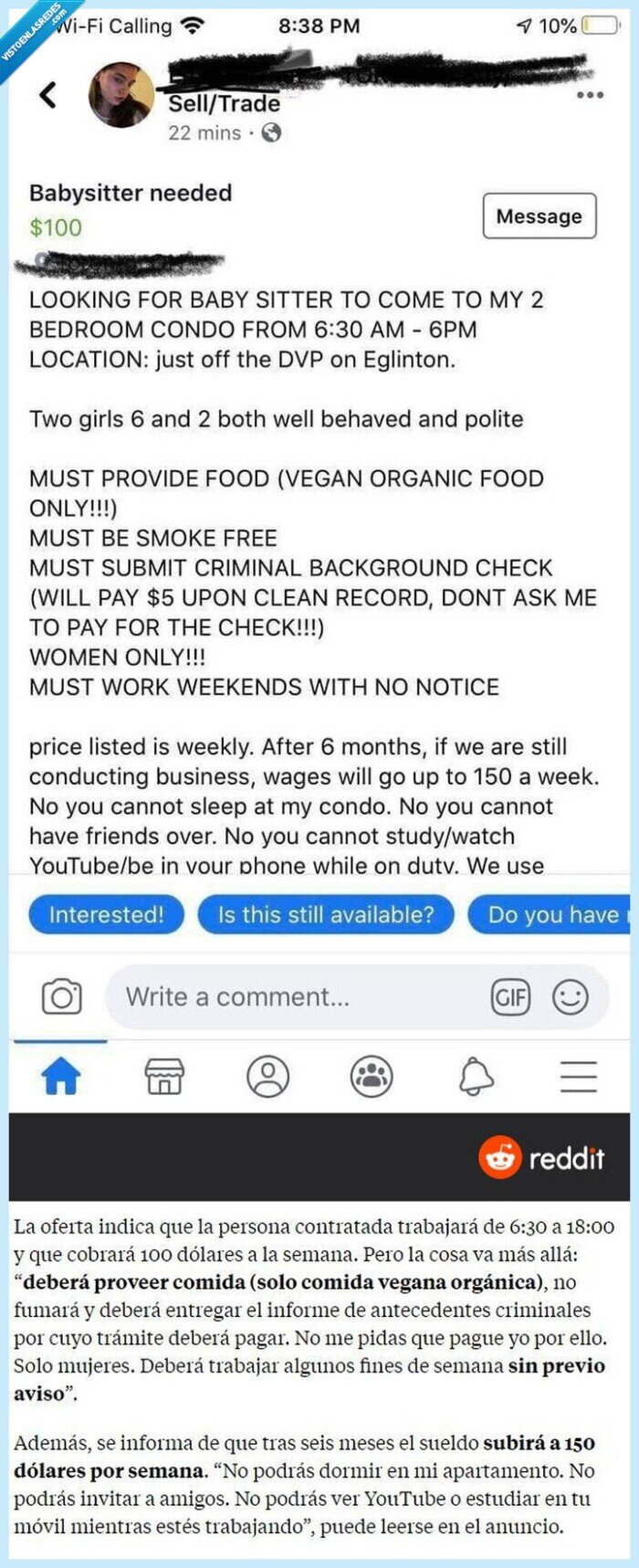Screen dimensions: 639x1568
Task: Go to the Home feed tab
Action: pyautogui.click(x=61, y=1077)
